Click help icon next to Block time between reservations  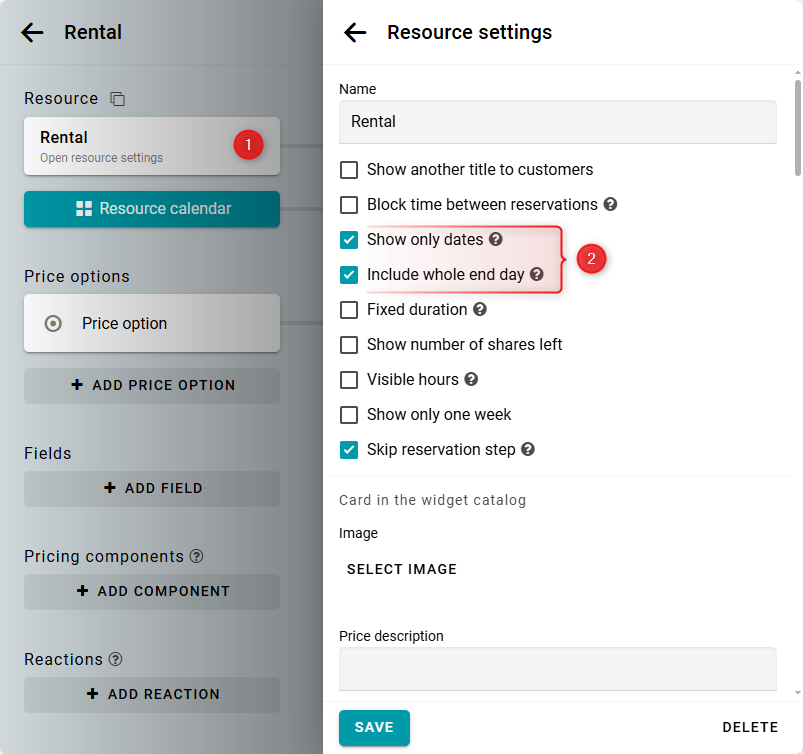[610, 205]
